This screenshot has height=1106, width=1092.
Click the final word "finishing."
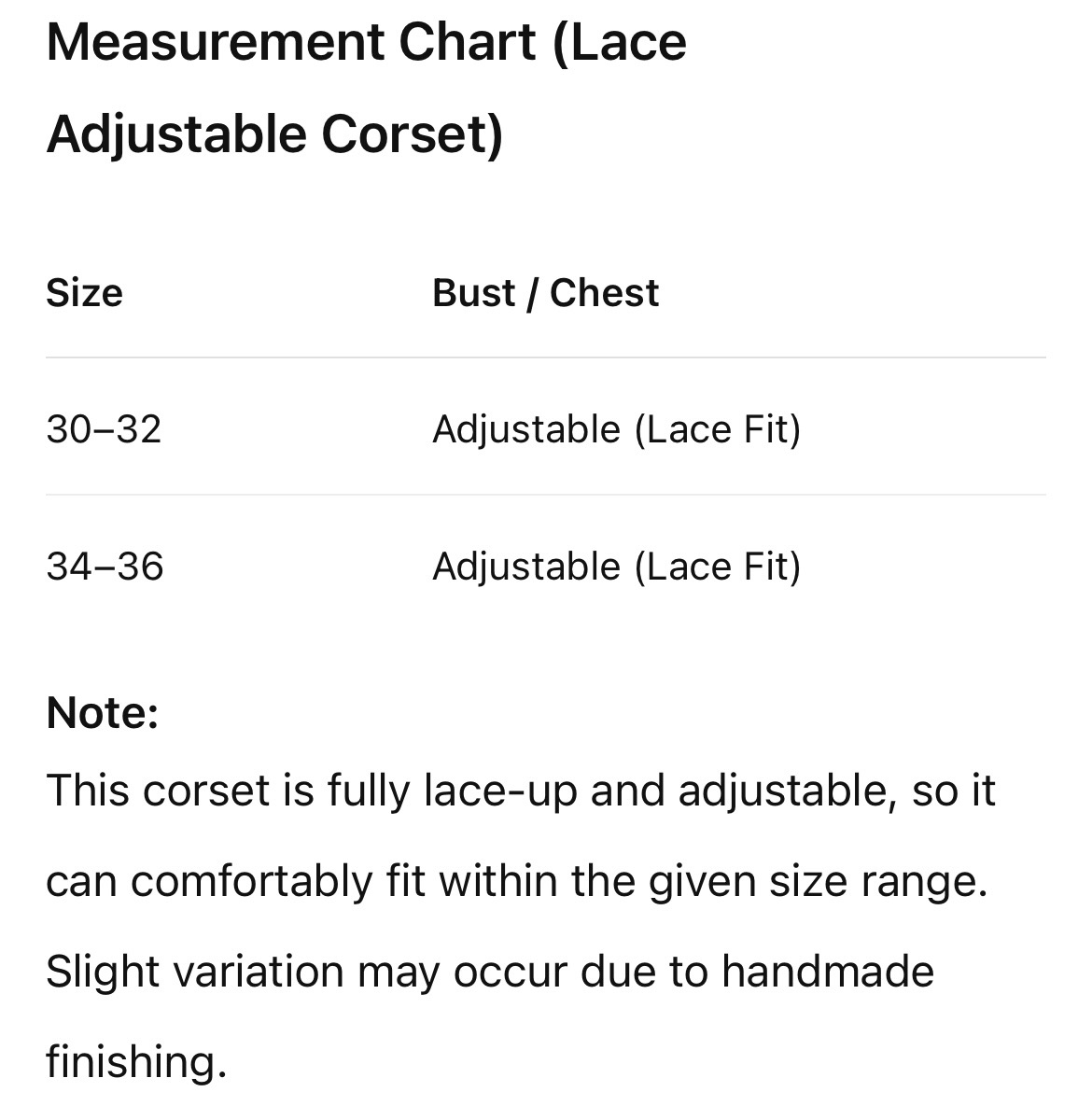click(137, 1062)
